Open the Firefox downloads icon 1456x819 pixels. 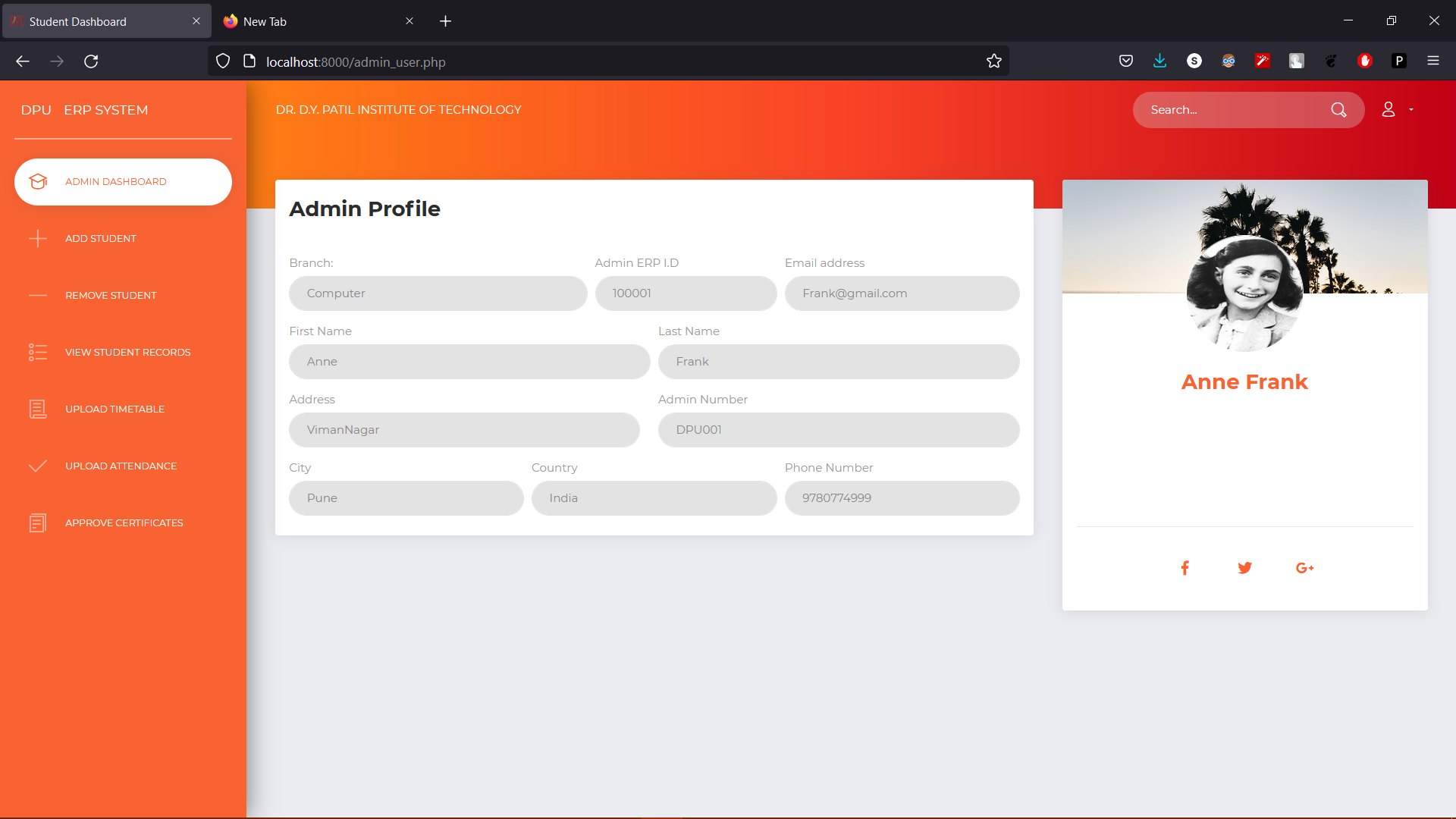pos(1159,61)
